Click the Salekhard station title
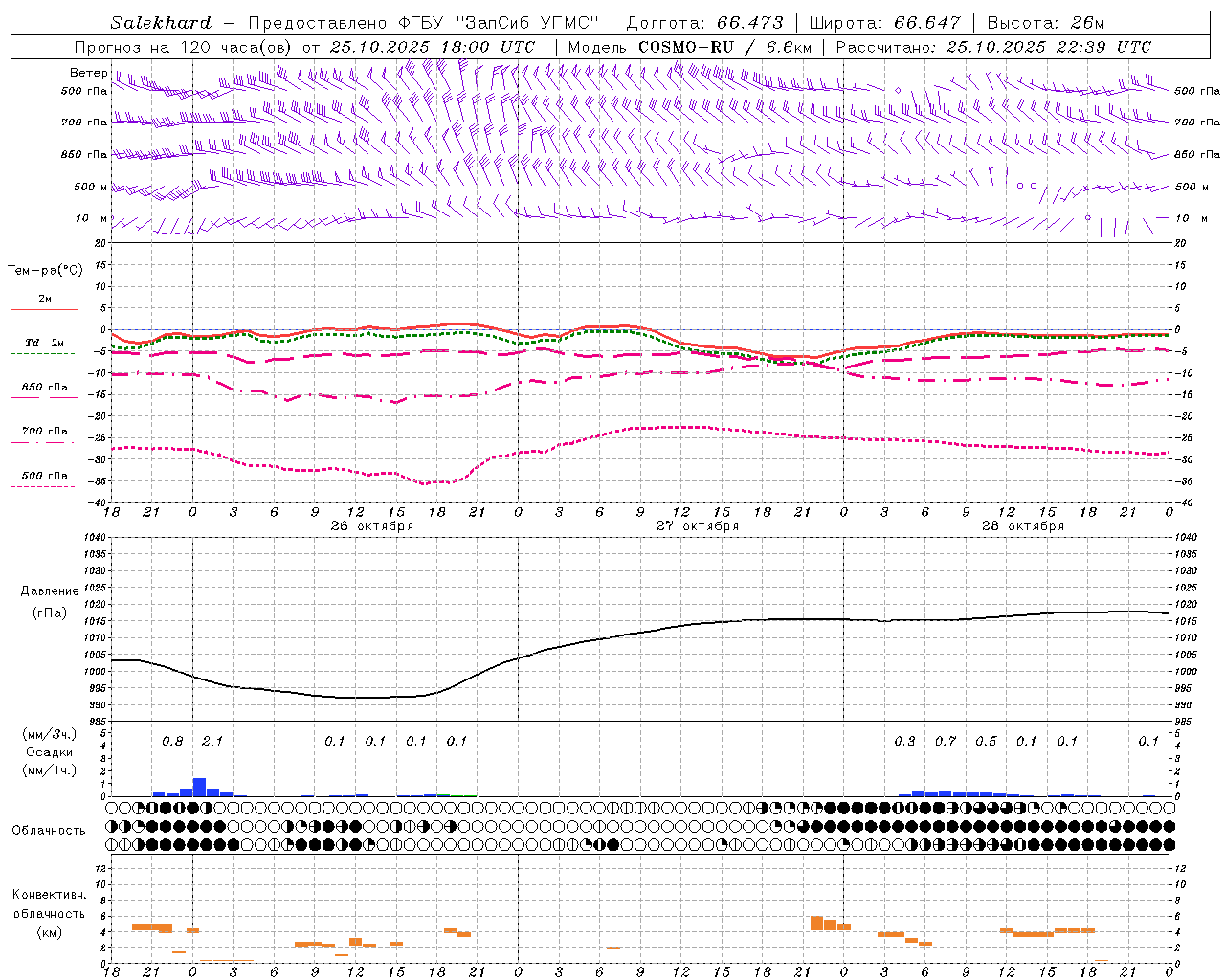The height and width of the screenshot is (980, 1225). tap(161, 23)
